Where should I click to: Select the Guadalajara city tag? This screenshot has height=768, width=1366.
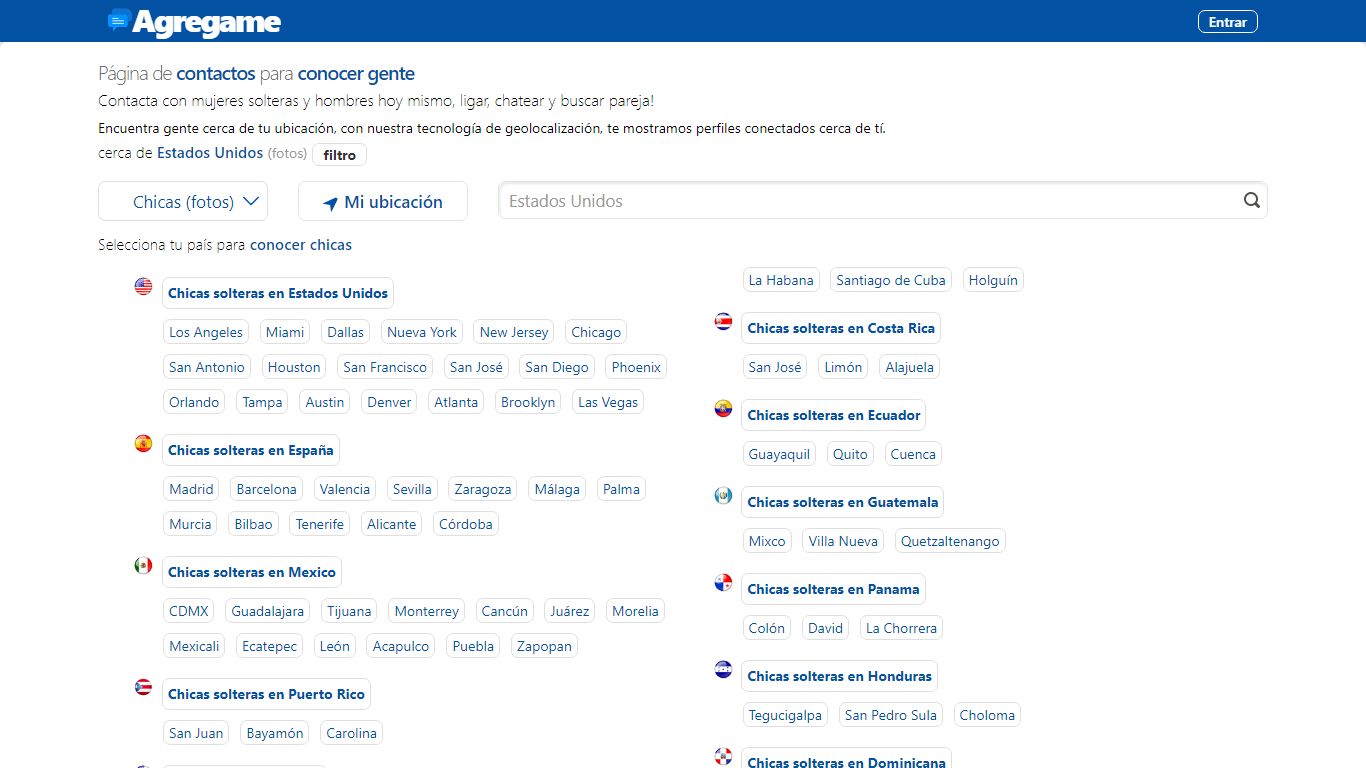268,611
